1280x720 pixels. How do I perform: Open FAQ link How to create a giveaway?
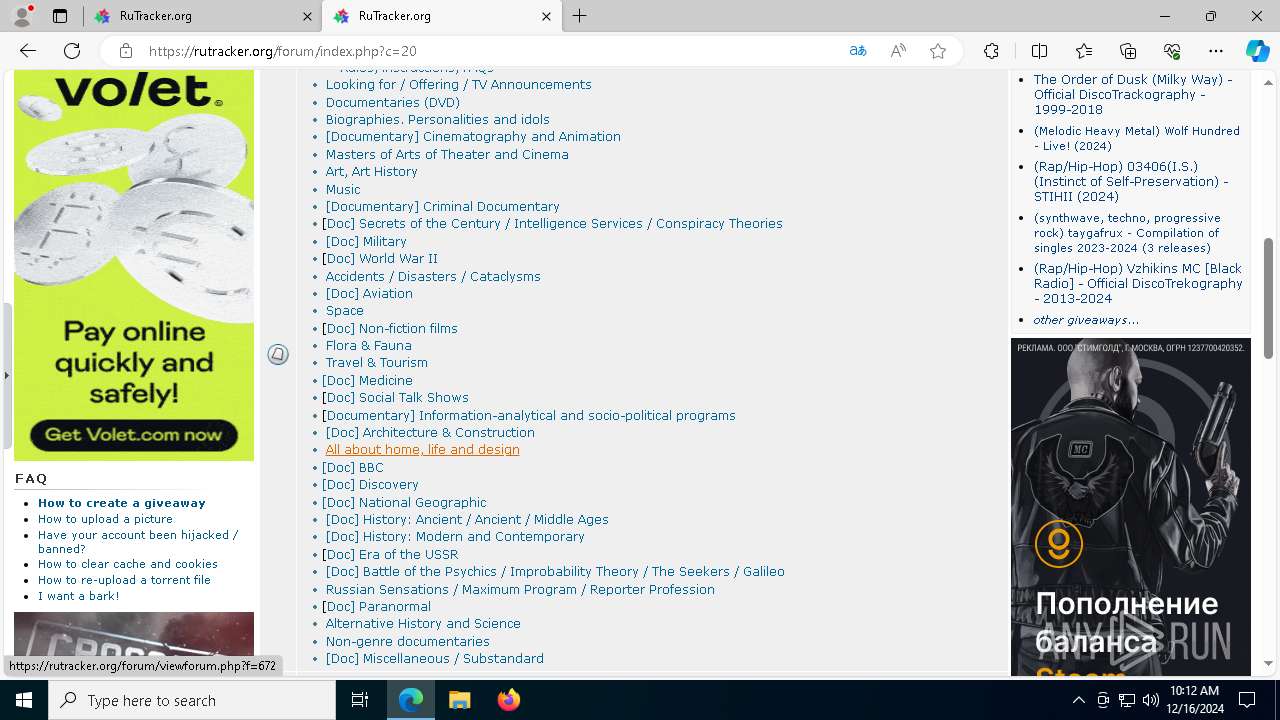122,503
